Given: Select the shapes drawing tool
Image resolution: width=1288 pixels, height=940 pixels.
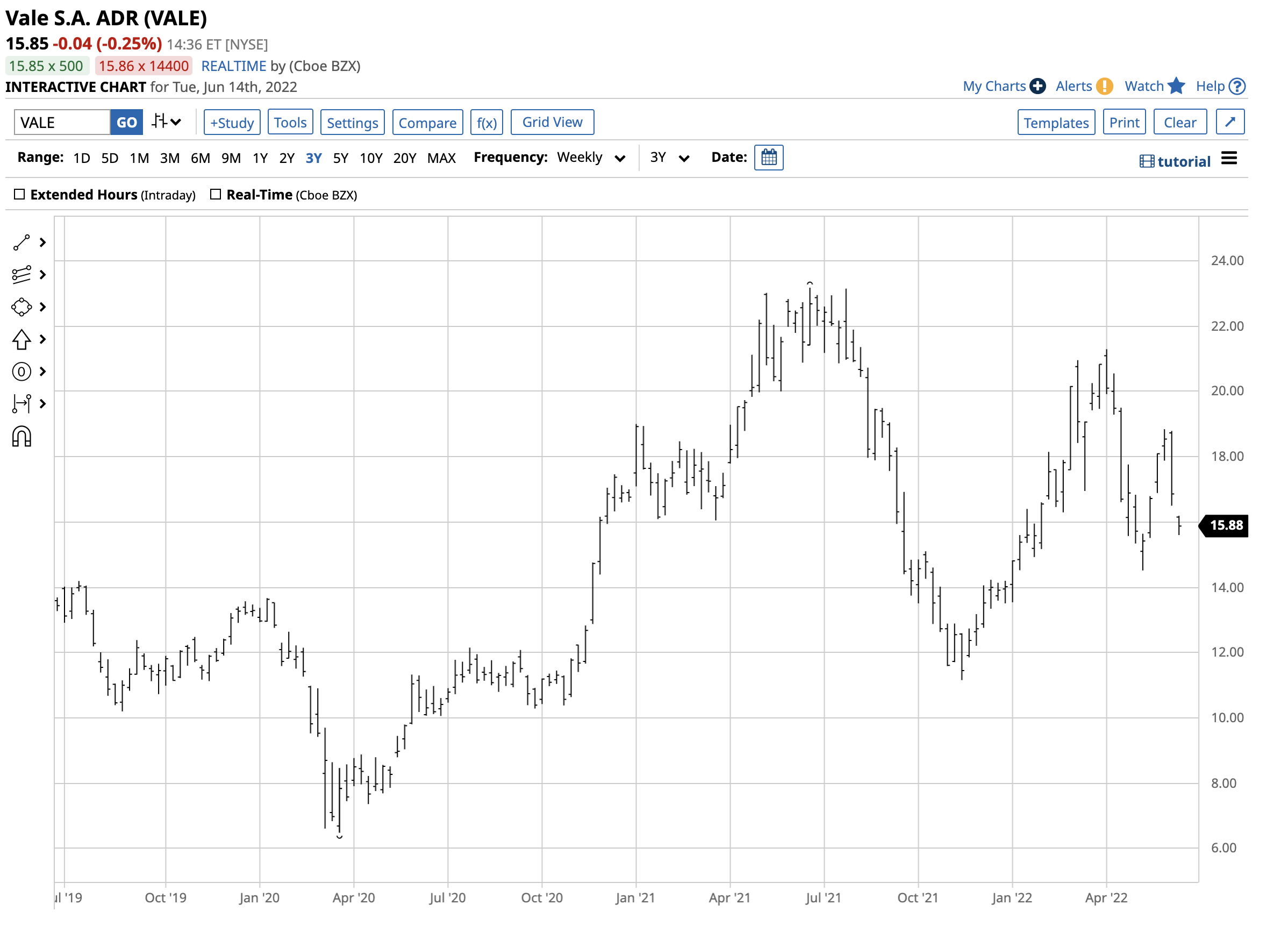Looking at the screenshot, I should [x=21, y=307].
